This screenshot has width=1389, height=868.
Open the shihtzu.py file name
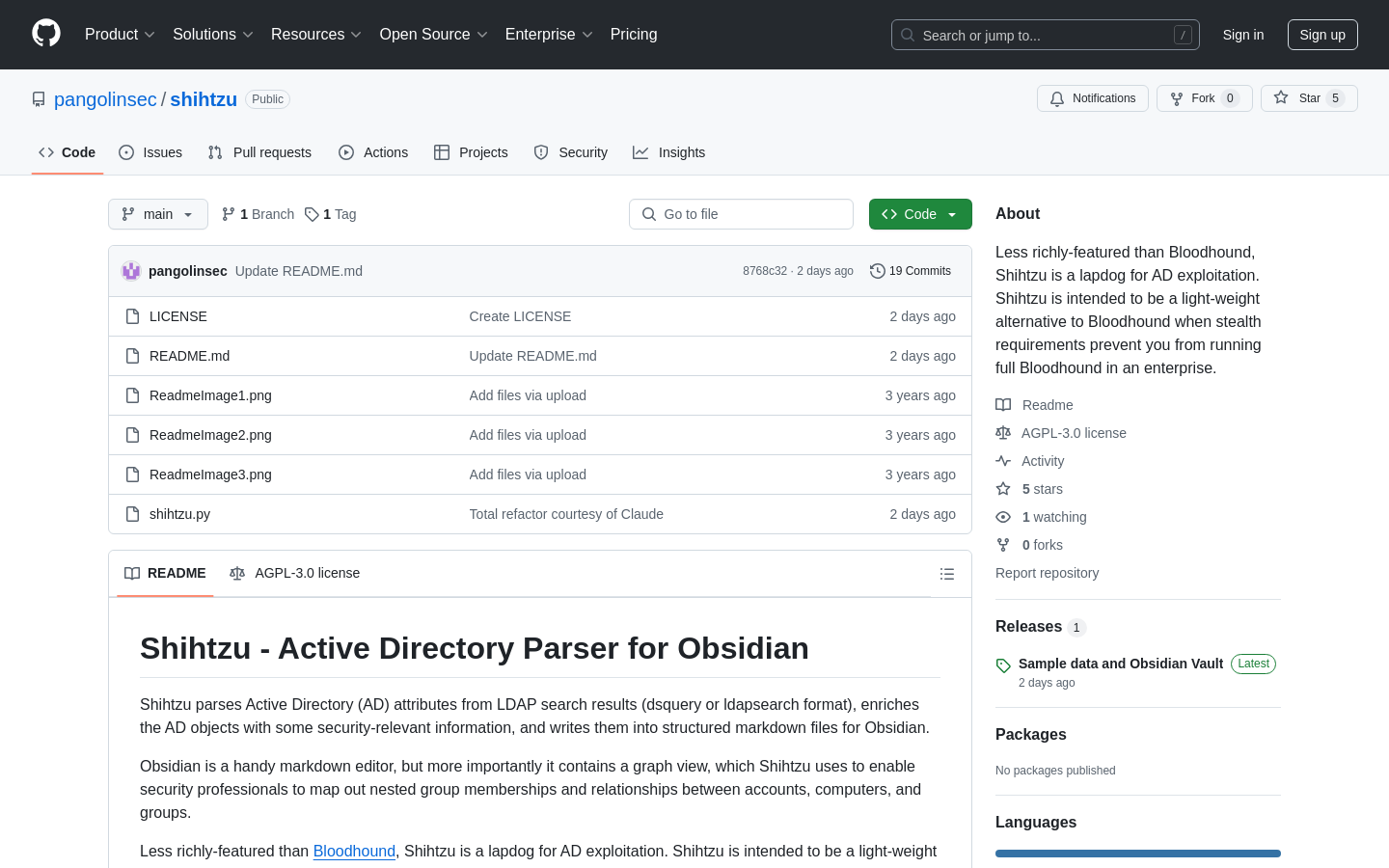coord(179,514)
